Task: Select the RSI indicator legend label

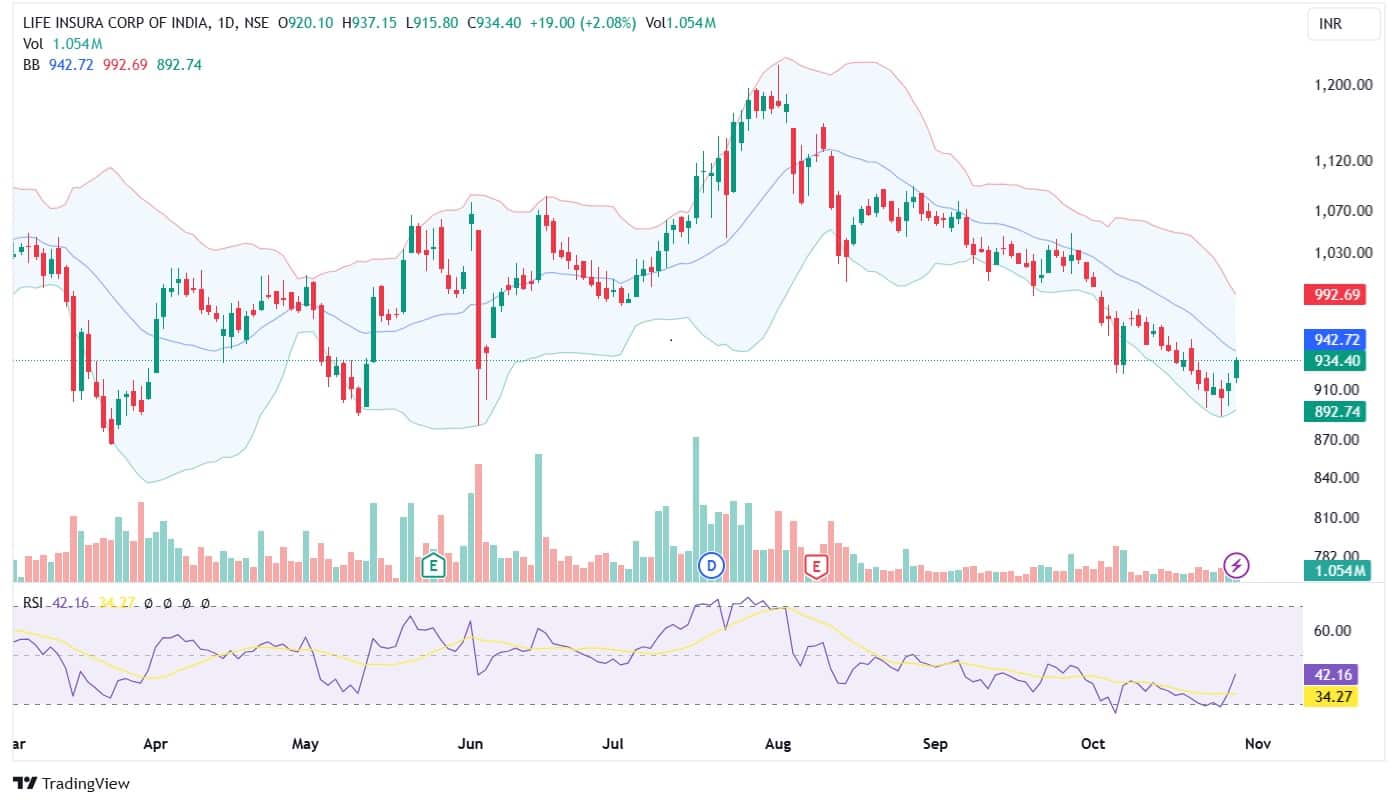Action: tap(34, 604)
